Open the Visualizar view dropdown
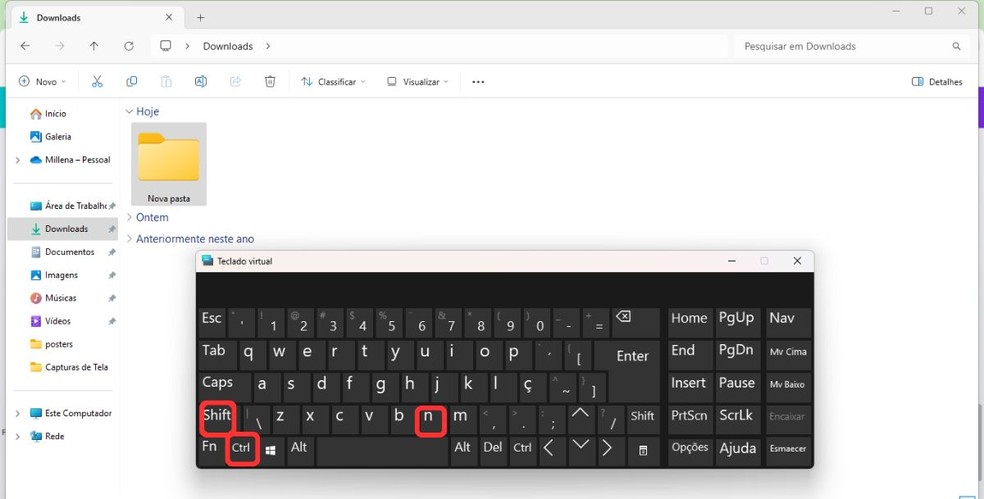Viewport: 984px width, 499px height. pyautogui.click(x=417, y=82)
